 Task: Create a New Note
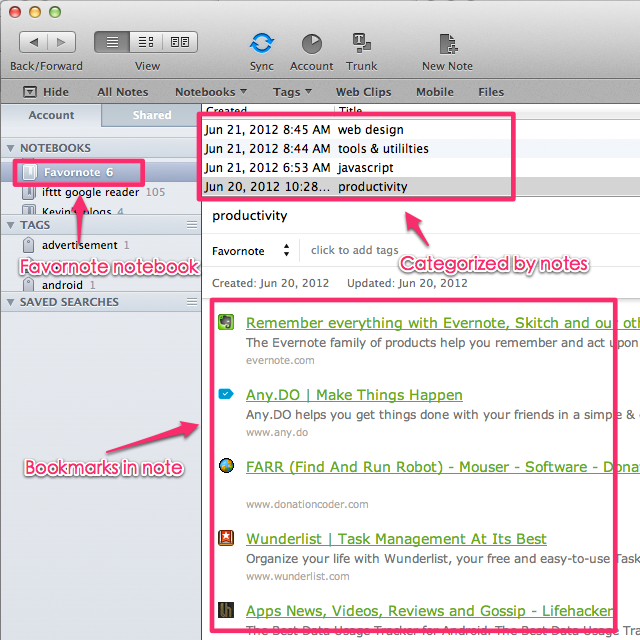tap(448, 44)
